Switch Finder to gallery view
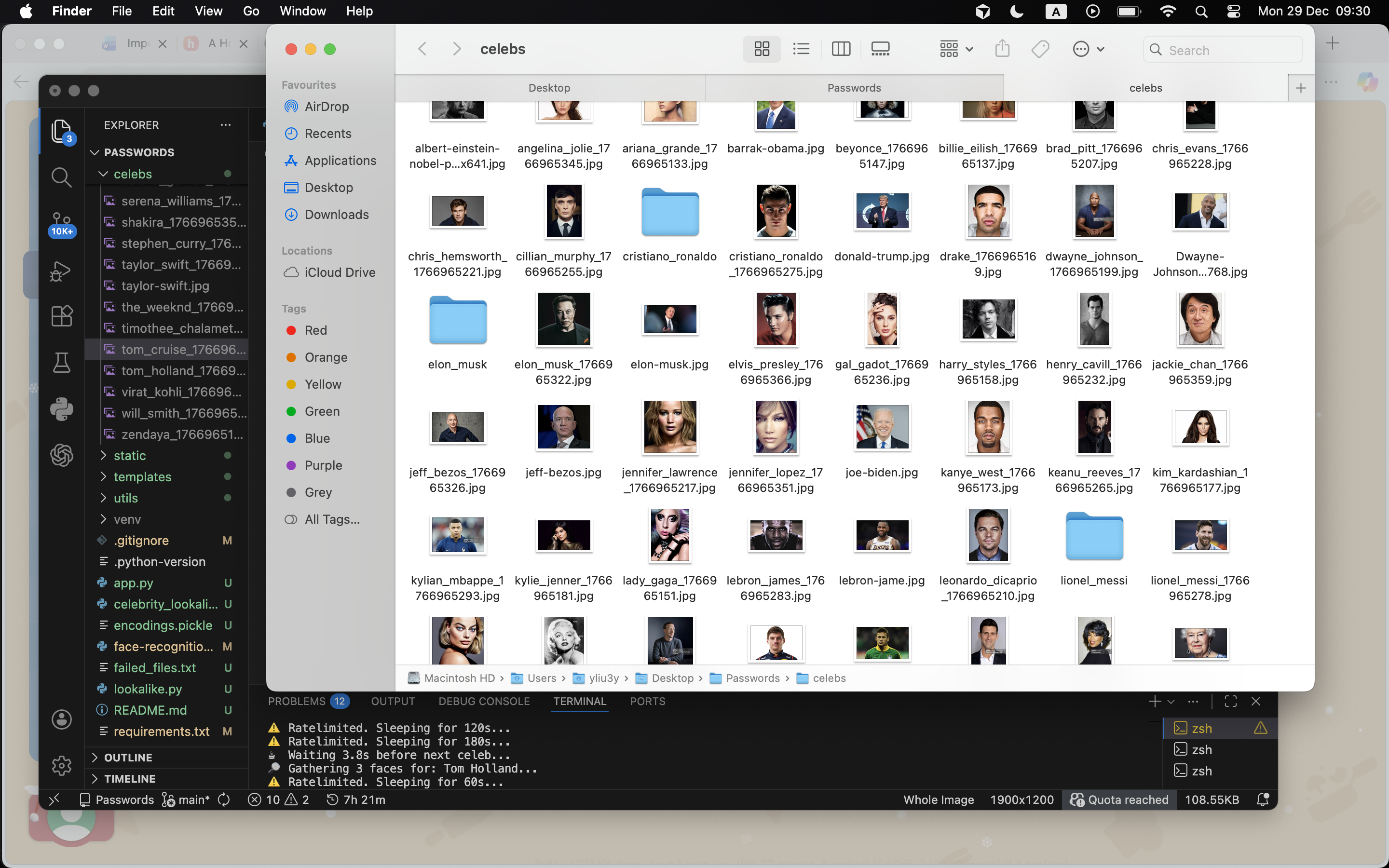This screenshot has height=868, width=1389. [x=880, y=49]
